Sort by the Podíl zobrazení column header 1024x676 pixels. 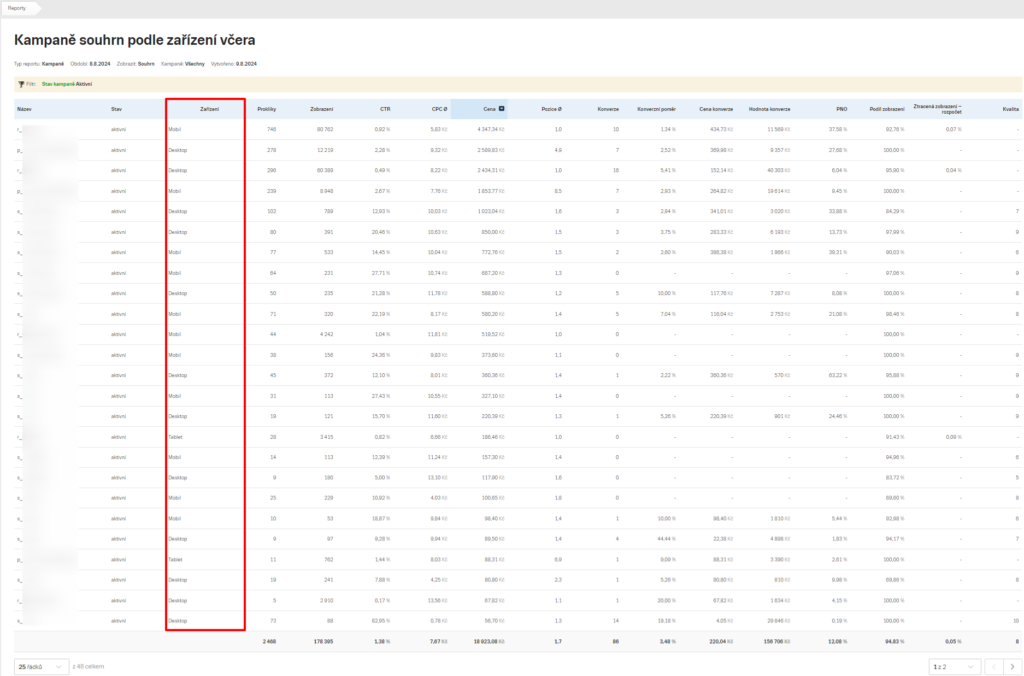(887, 109)
